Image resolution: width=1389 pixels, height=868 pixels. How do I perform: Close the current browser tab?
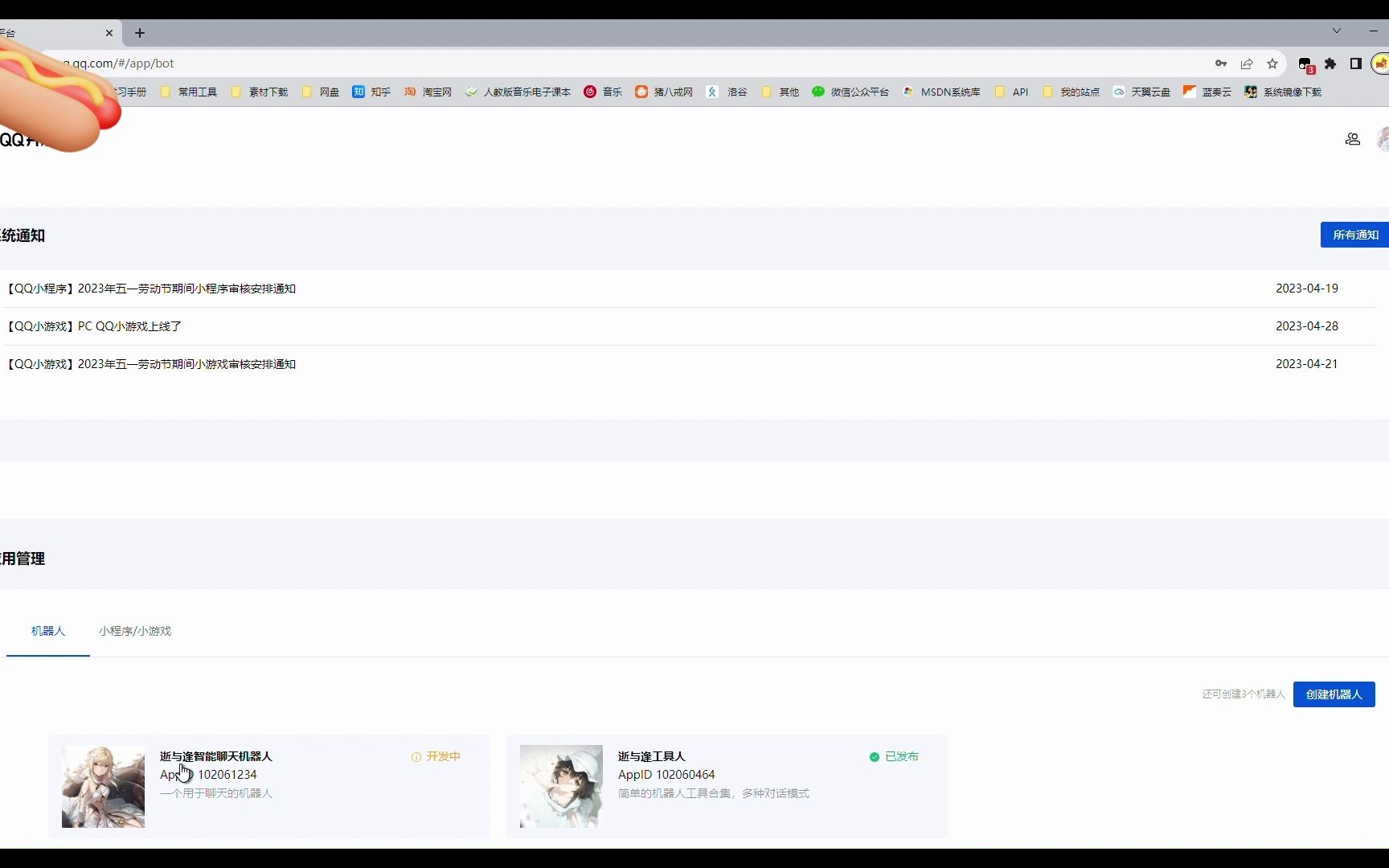[x=109, y=33]
